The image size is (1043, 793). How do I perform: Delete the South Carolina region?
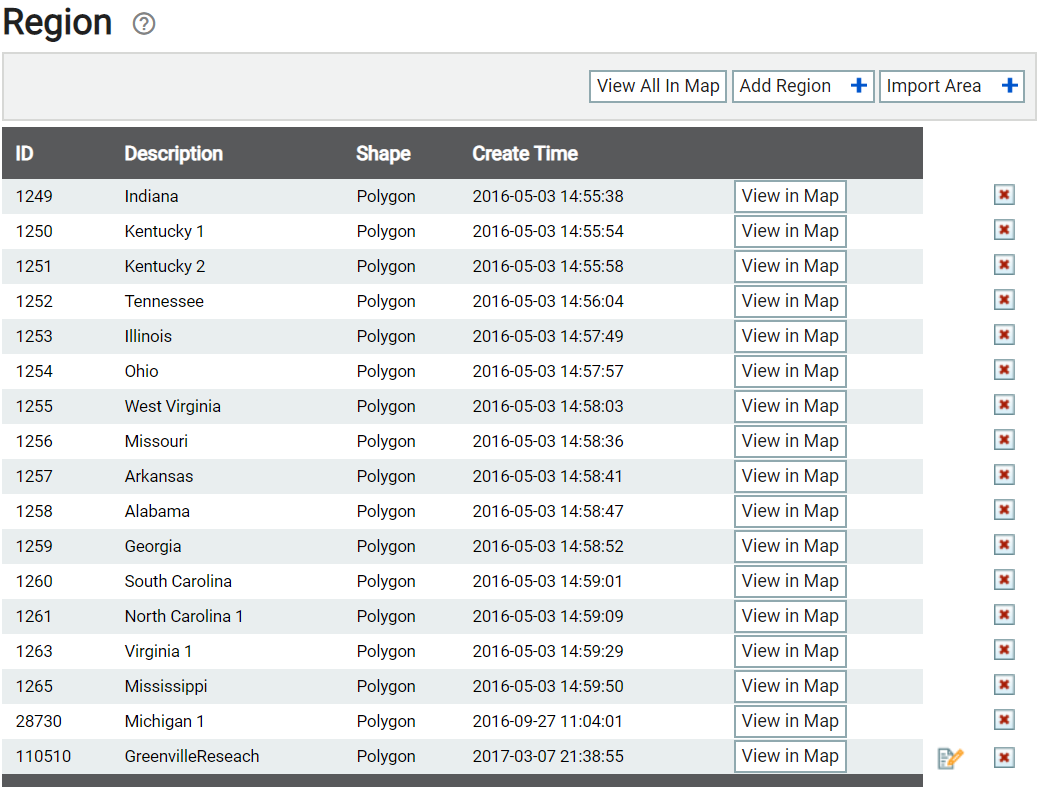[x=1004, y=580]
